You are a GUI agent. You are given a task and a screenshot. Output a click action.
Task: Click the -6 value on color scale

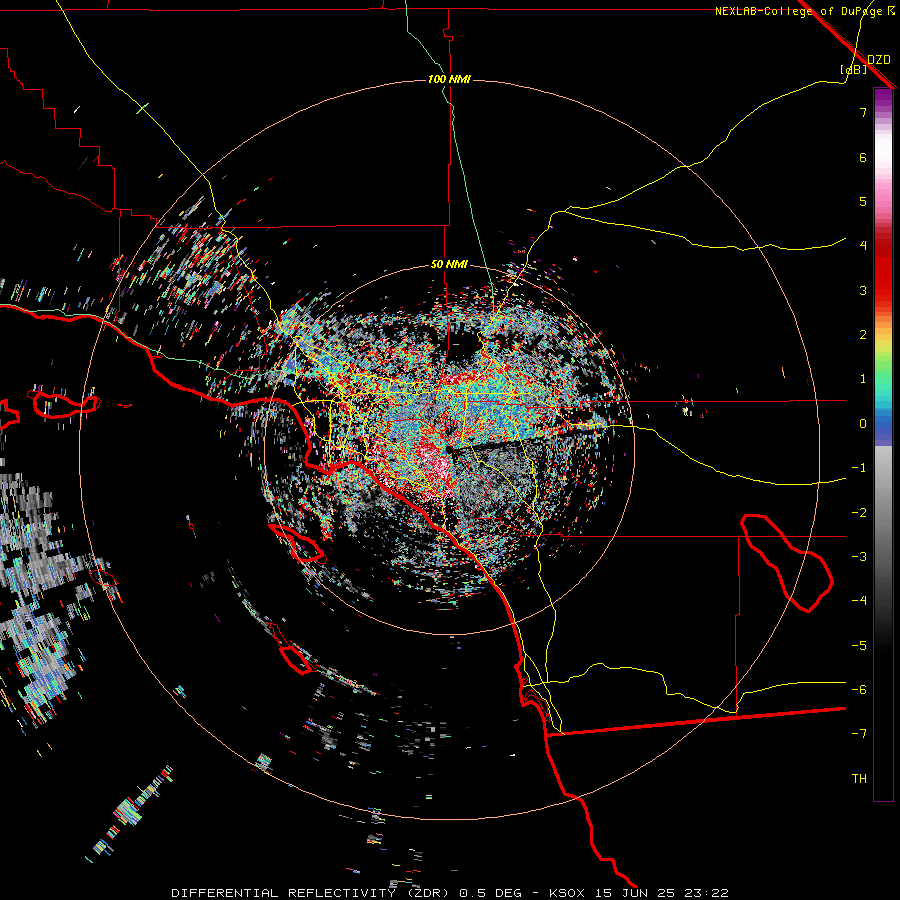[x=859, y=690]
